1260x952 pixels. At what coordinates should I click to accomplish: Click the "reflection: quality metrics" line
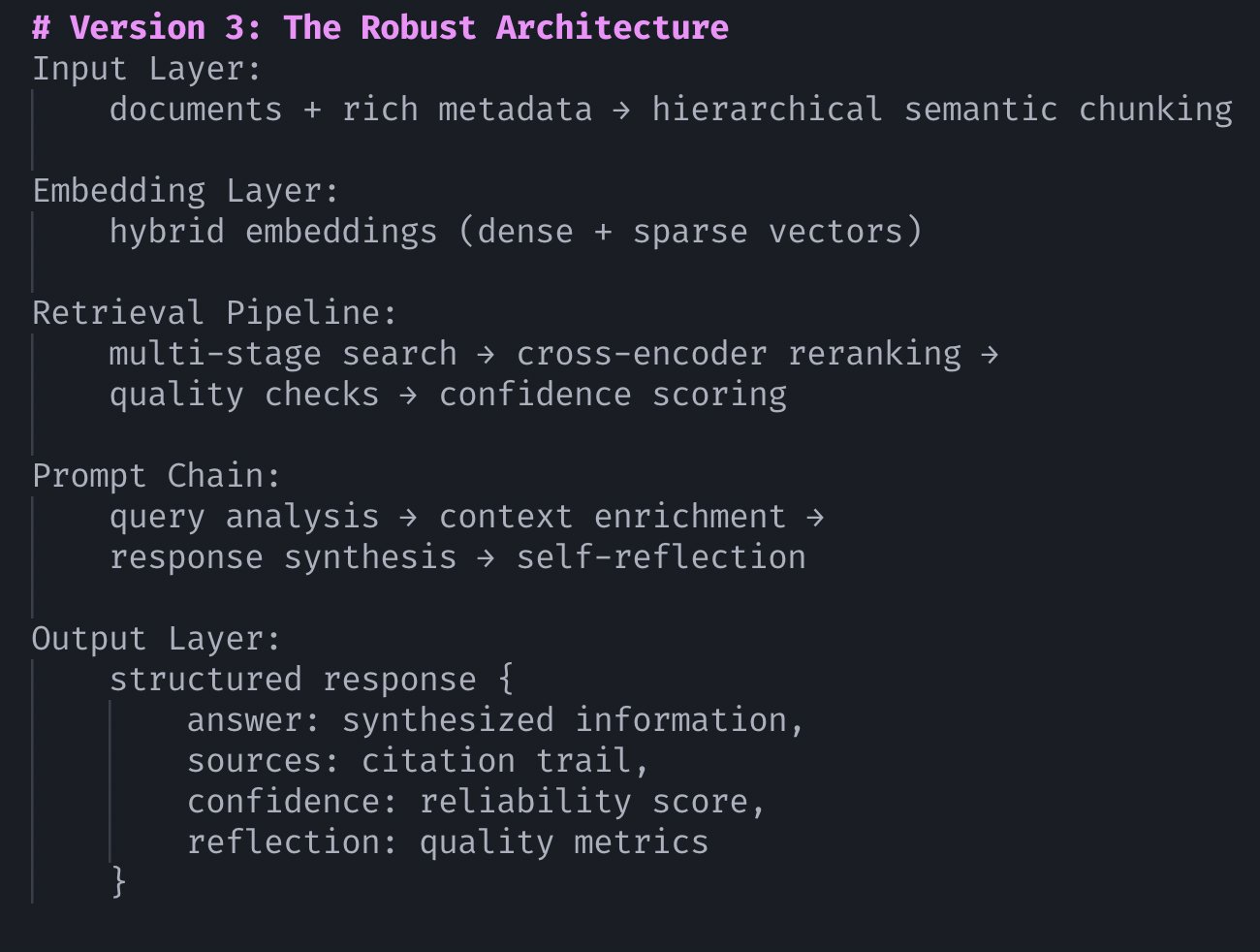(447, 842)
